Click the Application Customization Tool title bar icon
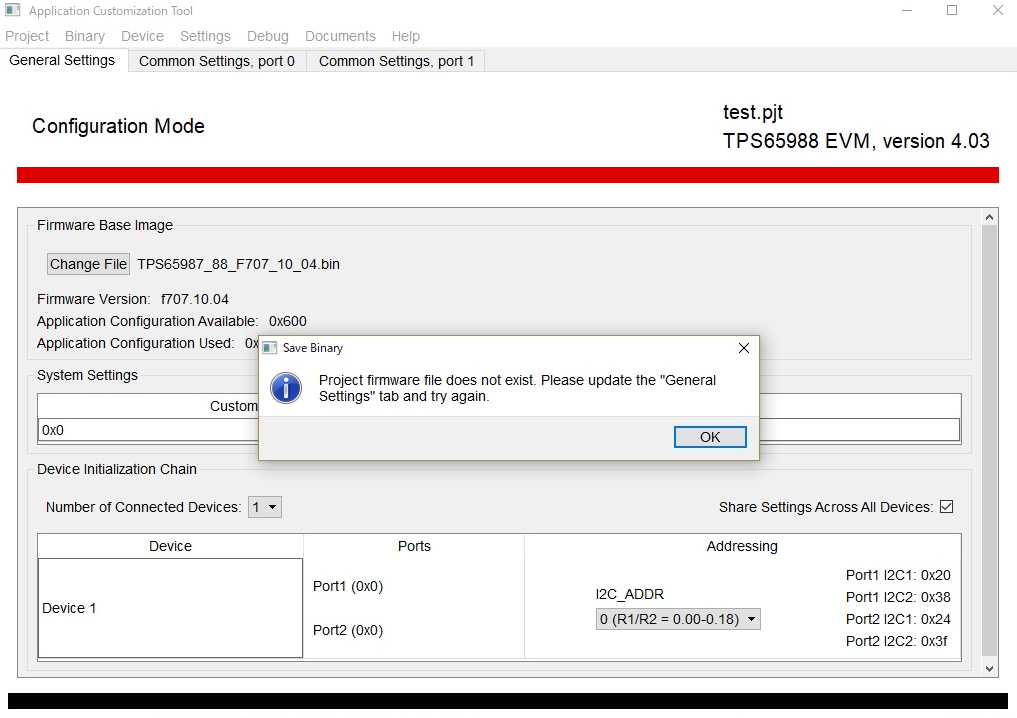 coord(12,10)
